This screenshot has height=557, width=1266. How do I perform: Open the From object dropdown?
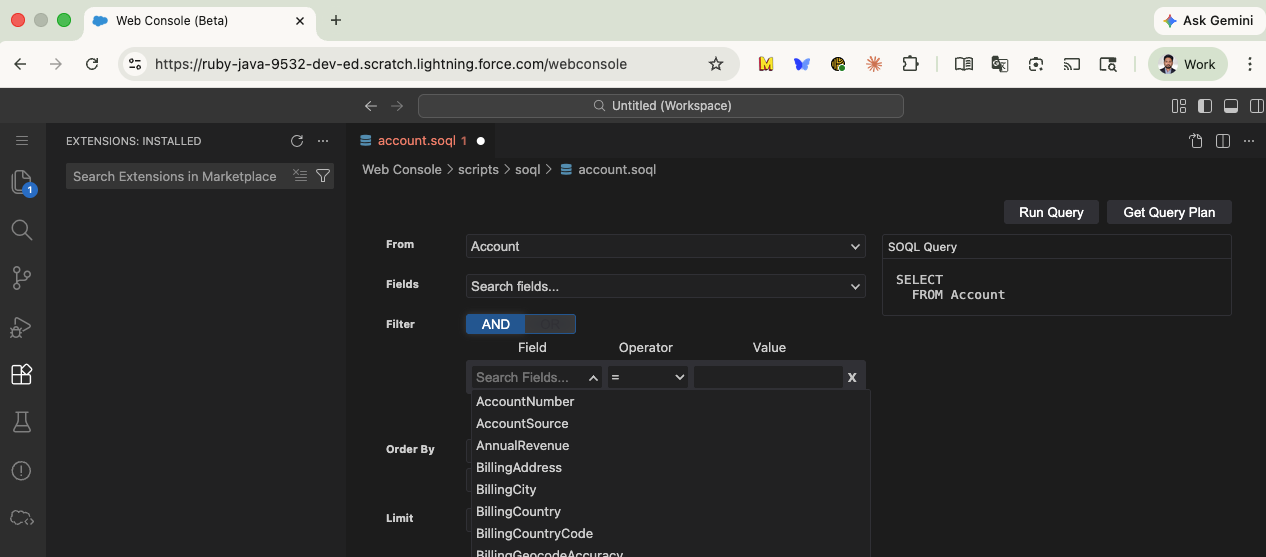coord(666,246)
